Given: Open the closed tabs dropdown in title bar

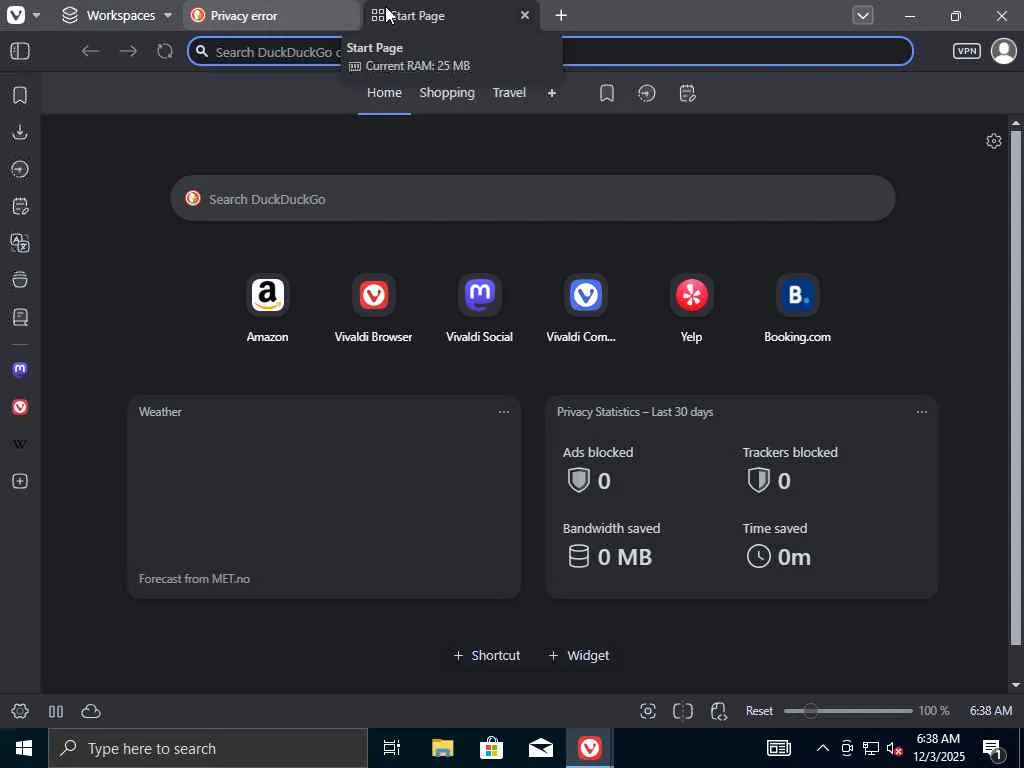Looking at the screenshot, I should 863,15.
